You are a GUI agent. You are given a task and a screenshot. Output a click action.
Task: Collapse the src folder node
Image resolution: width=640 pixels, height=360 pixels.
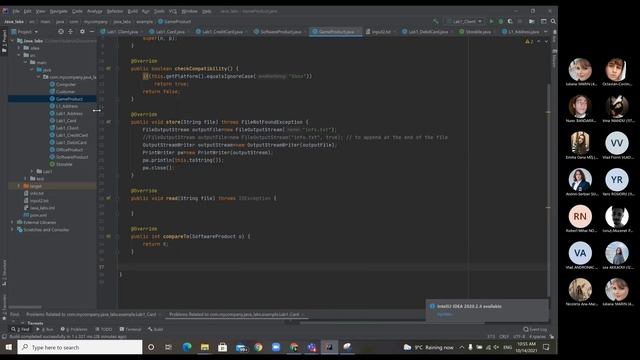(x=19, y=55)
